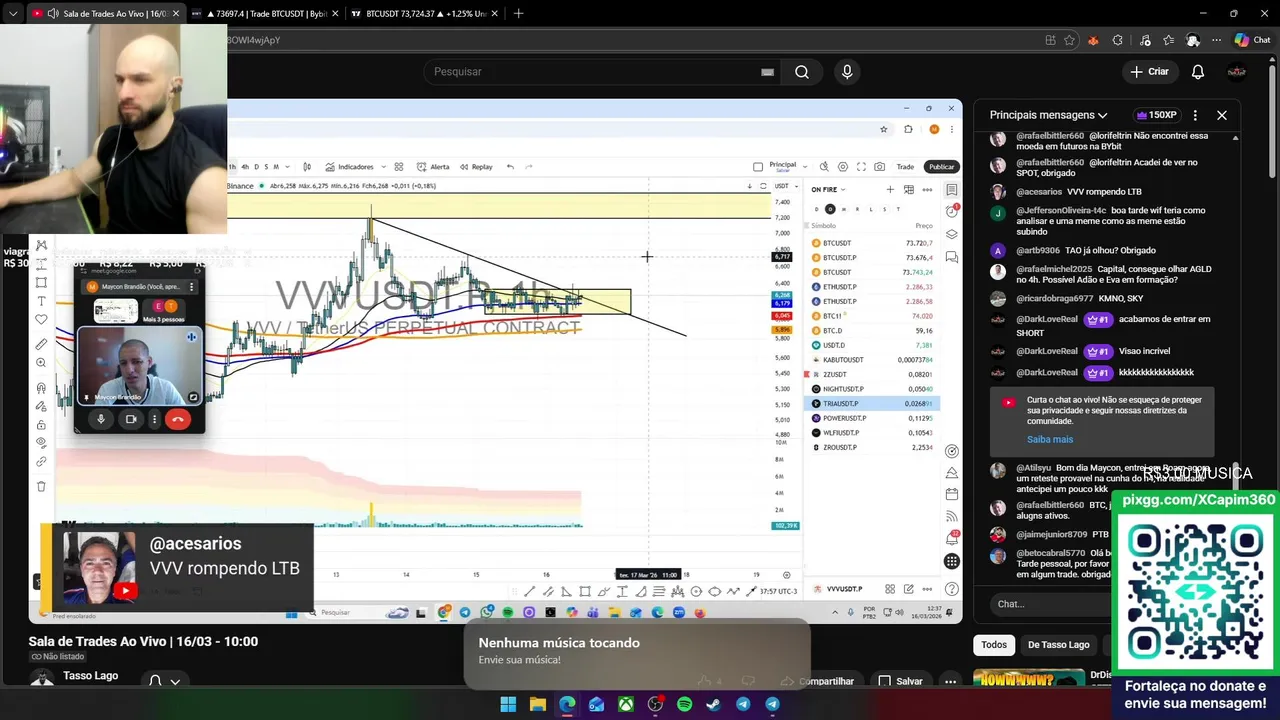This screenshot has height=720, width=1280.
Task: End the Google Meet call
Action: pos(178,420)
